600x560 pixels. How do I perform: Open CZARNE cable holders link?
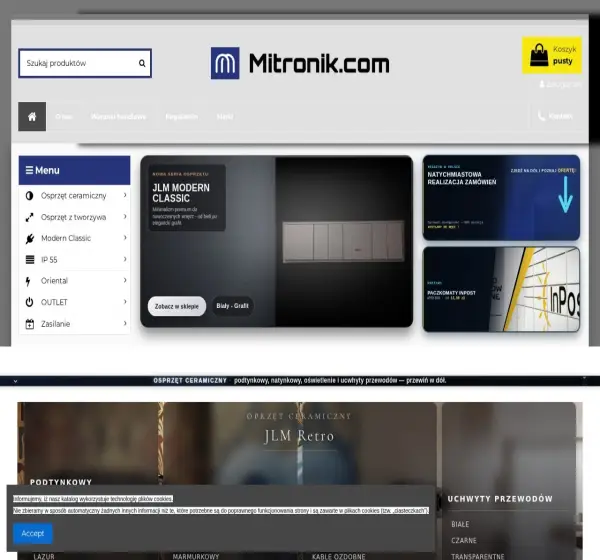pyautogui.click(x=464, y=540)
